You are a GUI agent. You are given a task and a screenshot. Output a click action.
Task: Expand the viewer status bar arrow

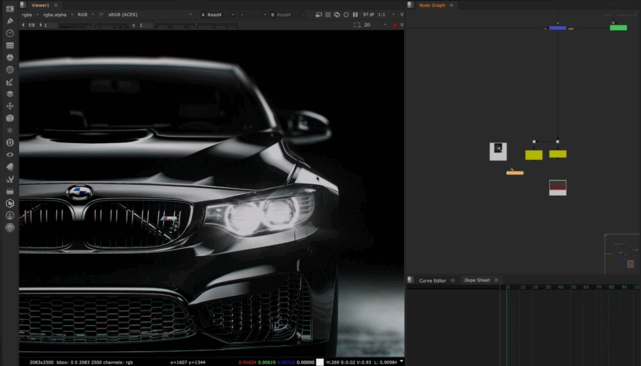tap(401, 362)
